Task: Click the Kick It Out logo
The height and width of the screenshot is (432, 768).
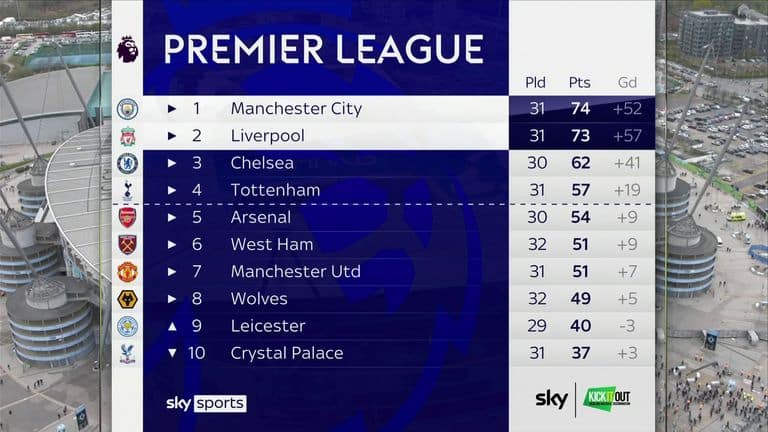Action: pyautogui.click(x=607, y=399)
